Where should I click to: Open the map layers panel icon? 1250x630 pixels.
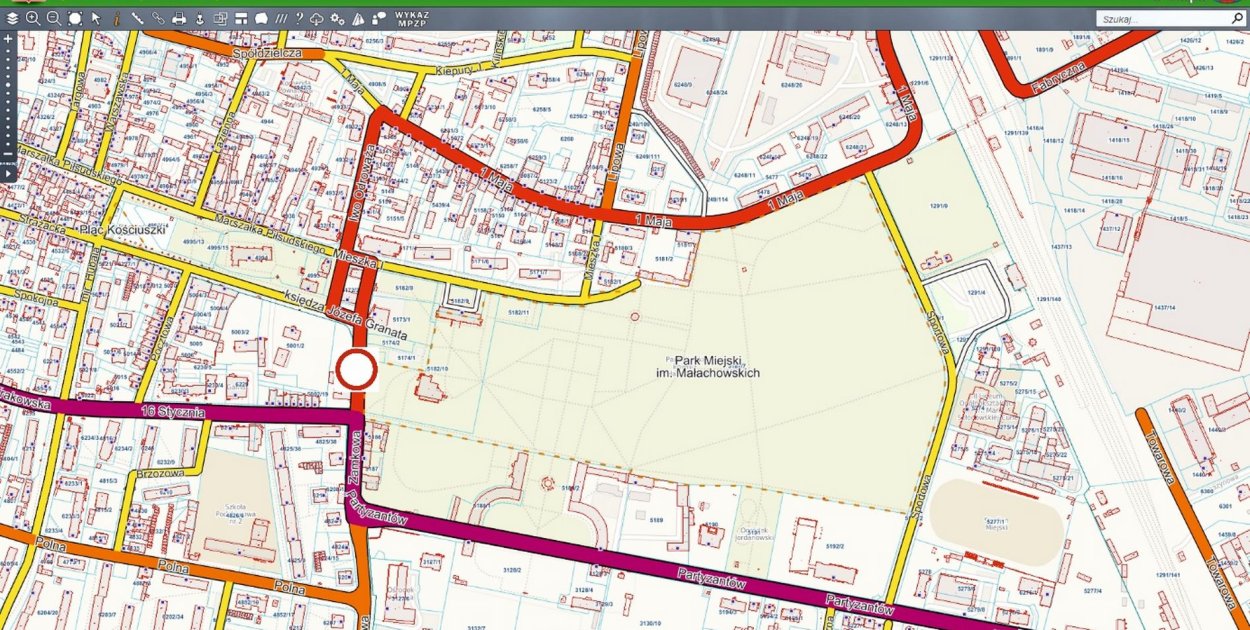(12, 19)
